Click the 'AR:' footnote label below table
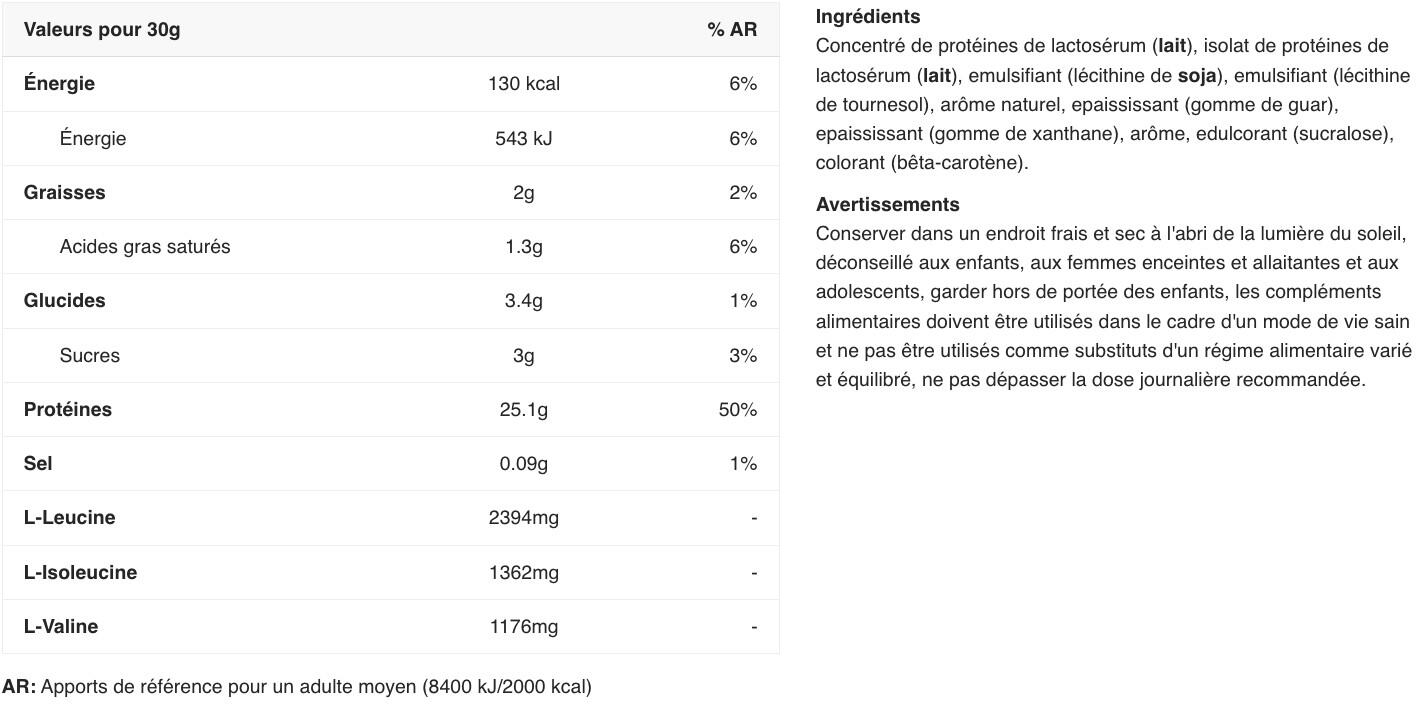The height and width of the screenshot is (706, 1426). [19, 686]
